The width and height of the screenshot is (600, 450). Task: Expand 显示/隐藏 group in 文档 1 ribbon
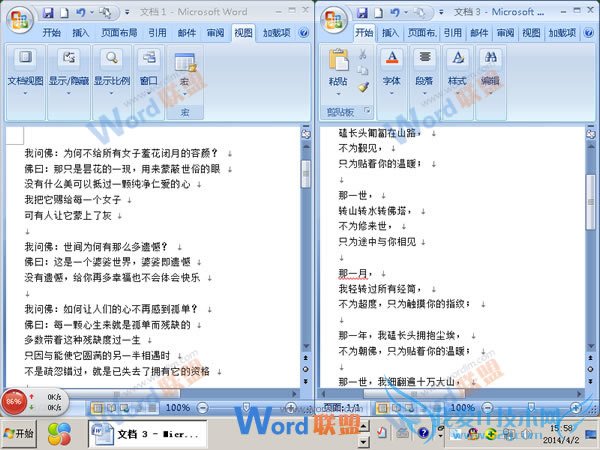pyautogui.click(x=69, y=82)
